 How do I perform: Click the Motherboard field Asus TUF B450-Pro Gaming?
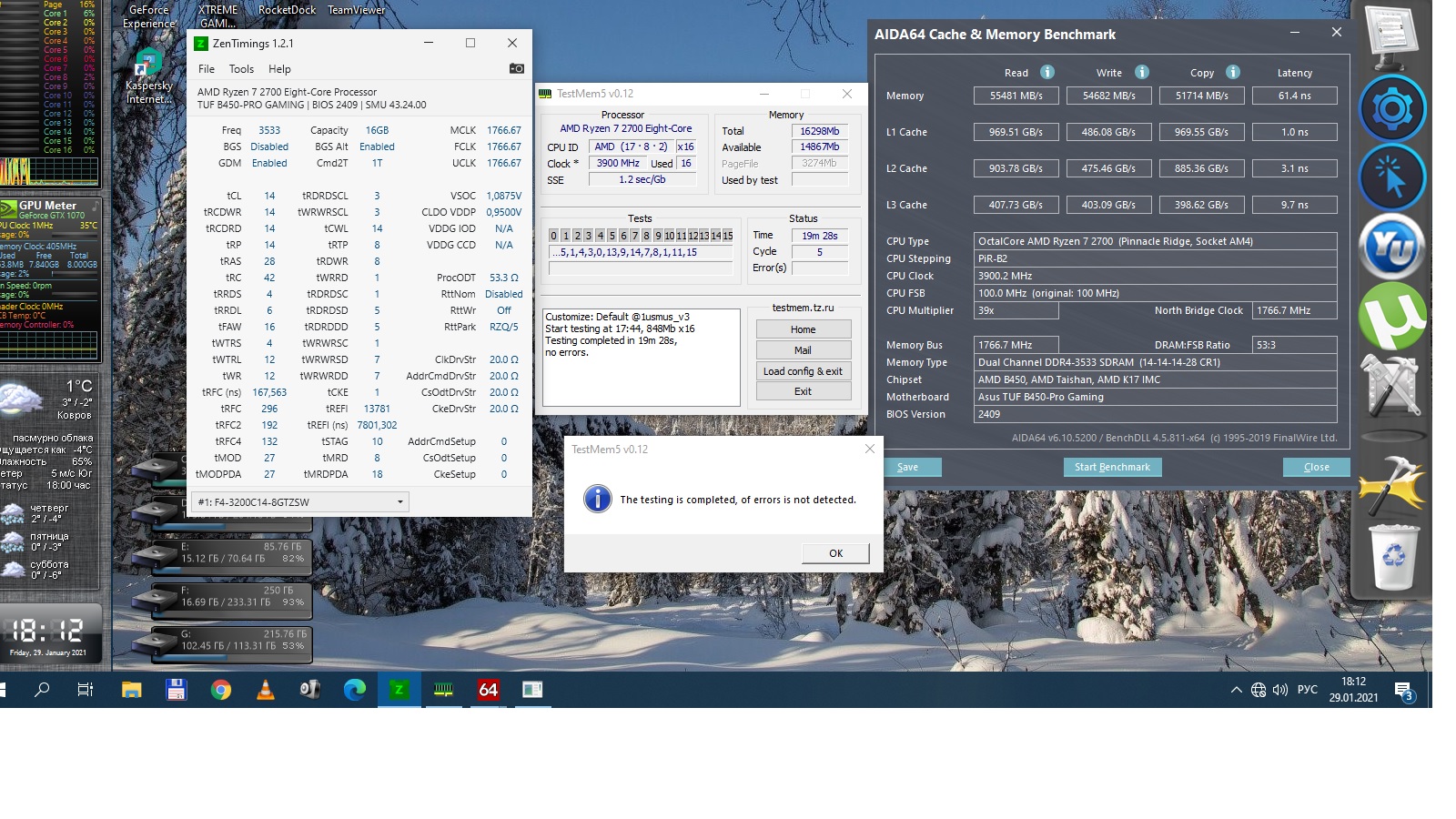click(1156, 397)
